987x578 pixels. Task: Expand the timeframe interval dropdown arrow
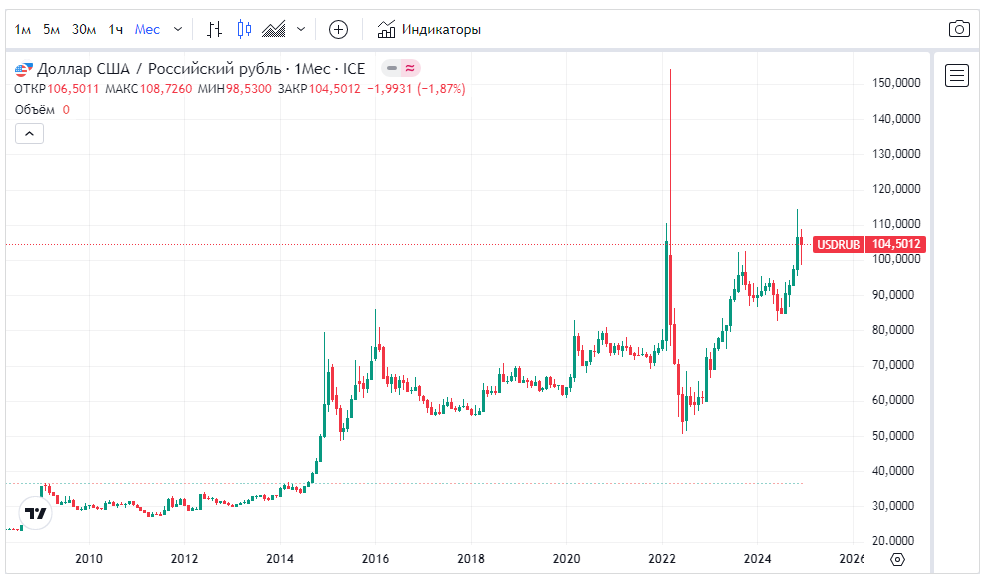coord(178,29)
